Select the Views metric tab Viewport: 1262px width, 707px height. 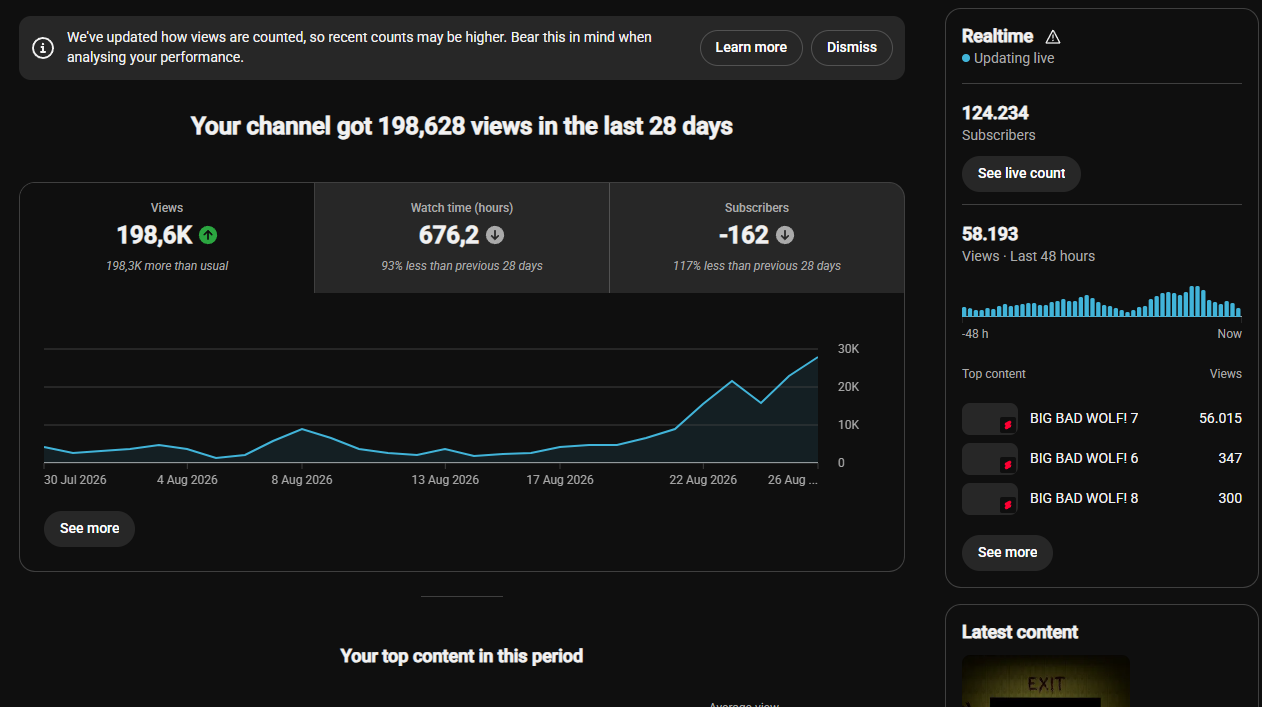coord(167,238)
